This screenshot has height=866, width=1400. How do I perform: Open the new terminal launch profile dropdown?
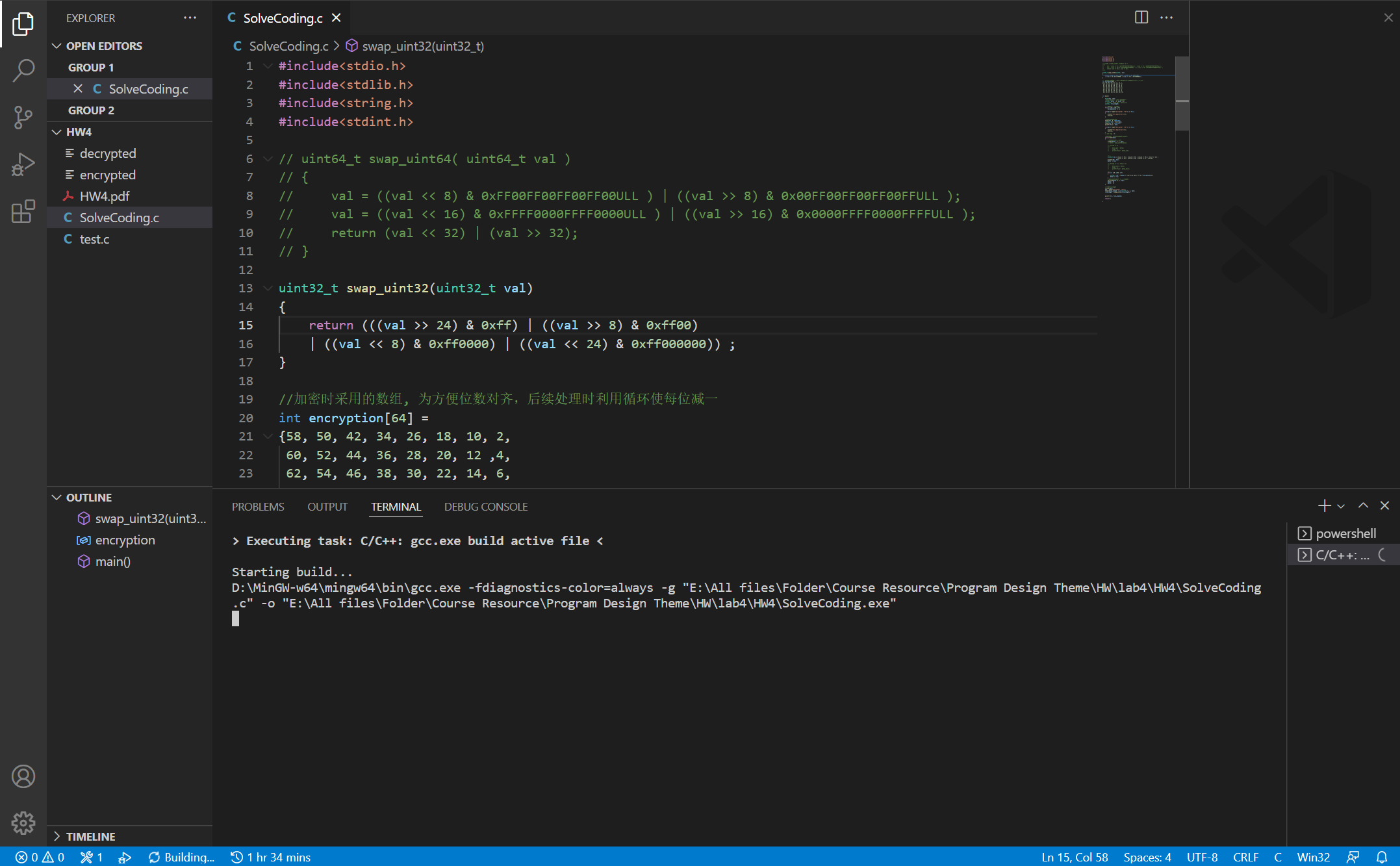point(1342,506)
